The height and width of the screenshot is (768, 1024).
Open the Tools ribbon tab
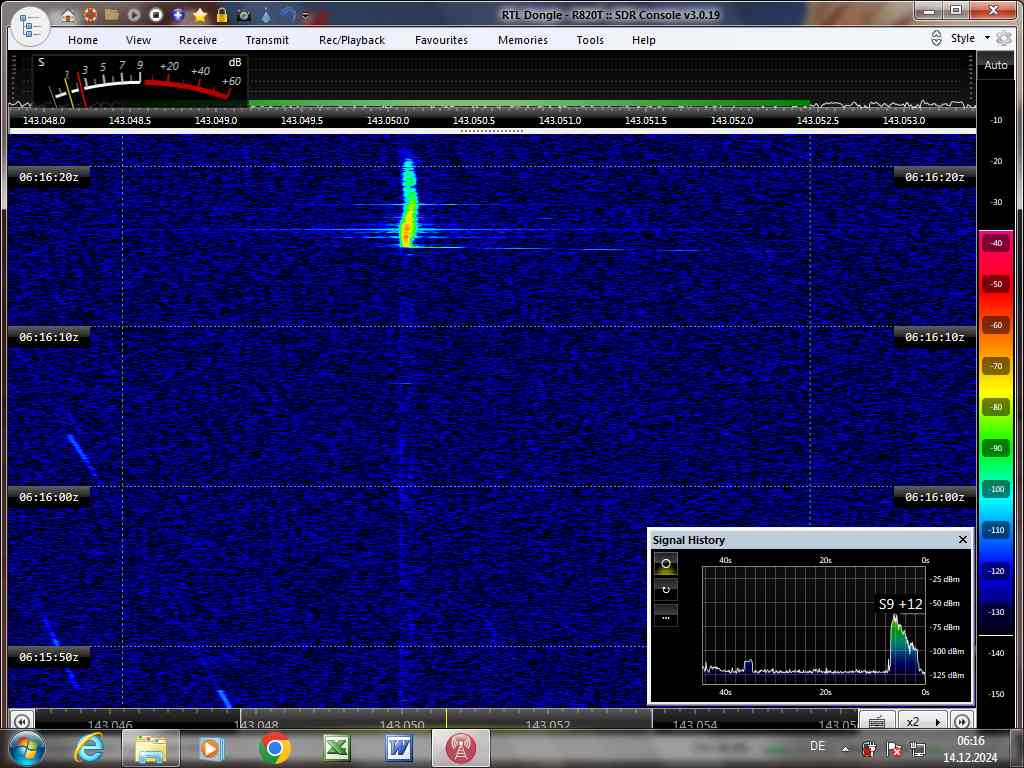tap(590, 40)
